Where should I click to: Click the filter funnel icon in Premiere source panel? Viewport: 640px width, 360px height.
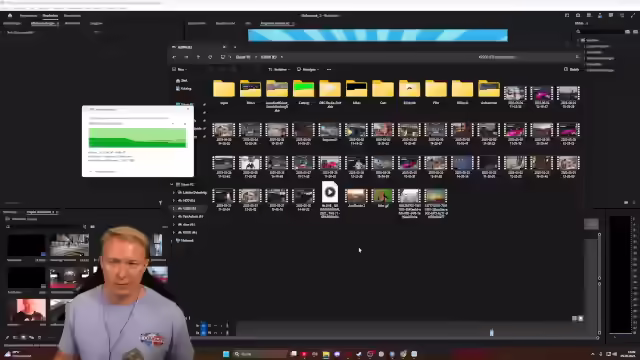pos(160,202)
